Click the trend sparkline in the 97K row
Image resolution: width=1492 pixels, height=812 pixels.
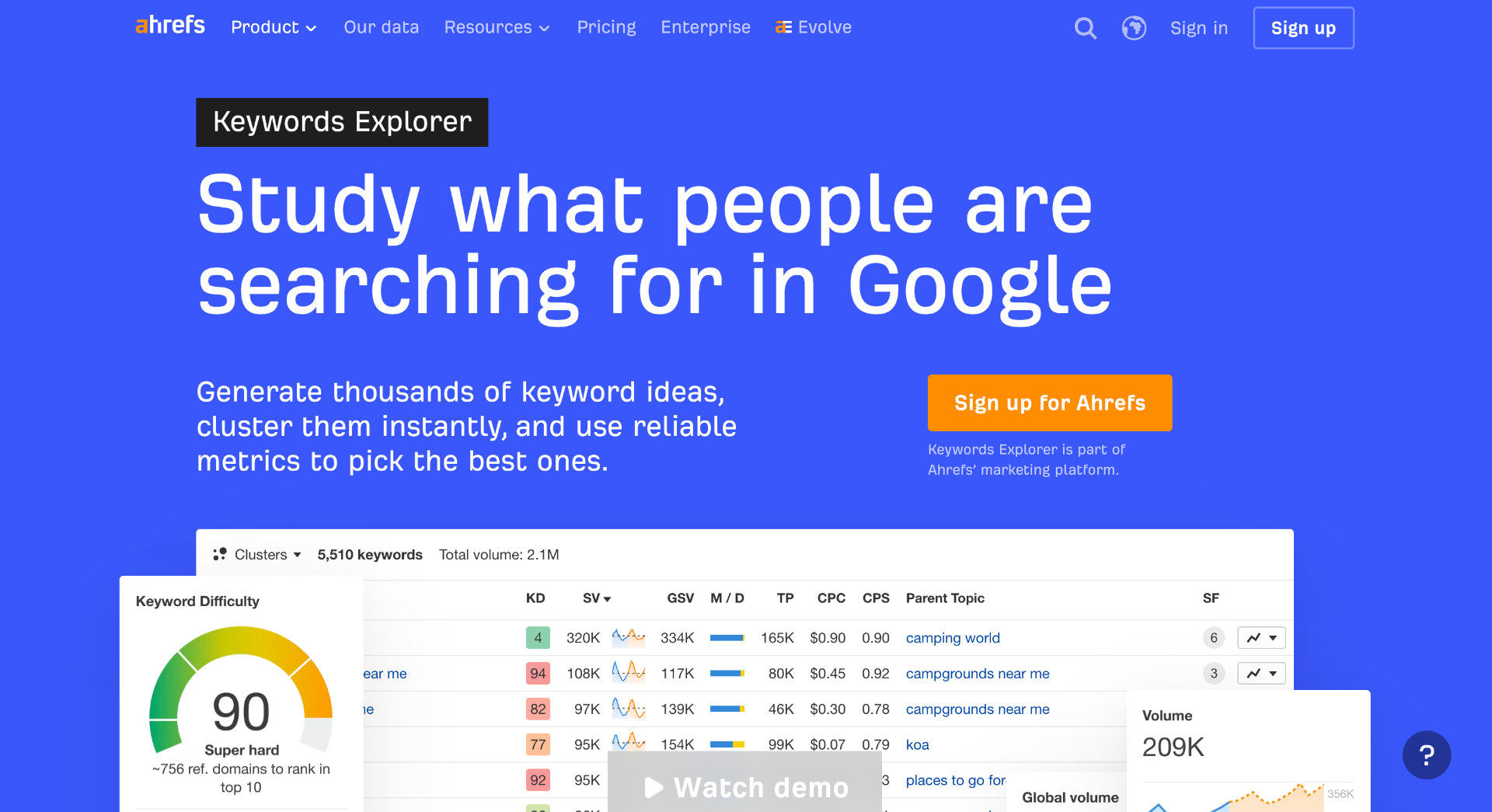click(x=629, y=709)
